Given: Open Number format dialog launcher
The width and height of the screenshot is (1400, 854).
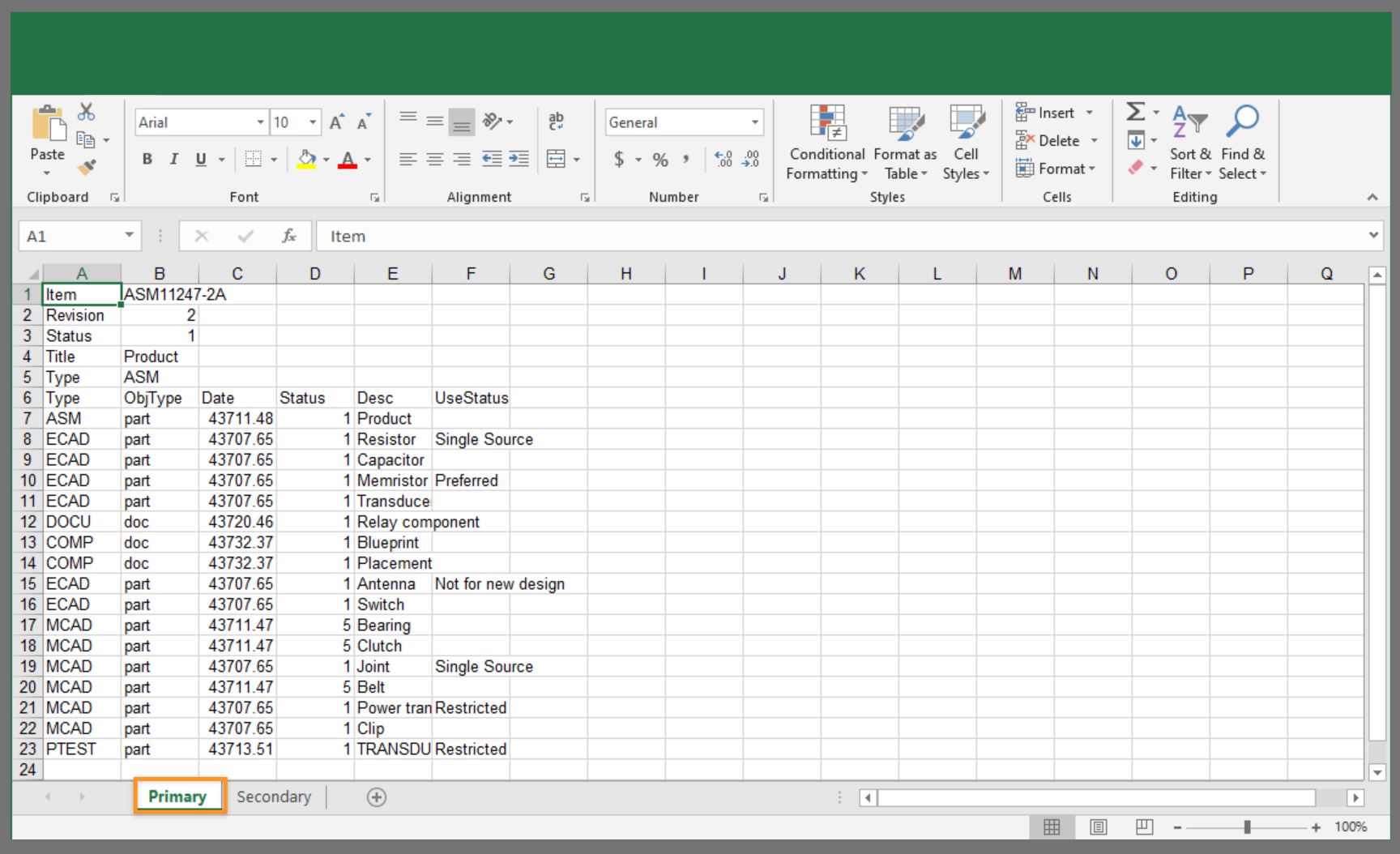Looking at the screenshot, I should pyautogui.click(x=763, y=198).
